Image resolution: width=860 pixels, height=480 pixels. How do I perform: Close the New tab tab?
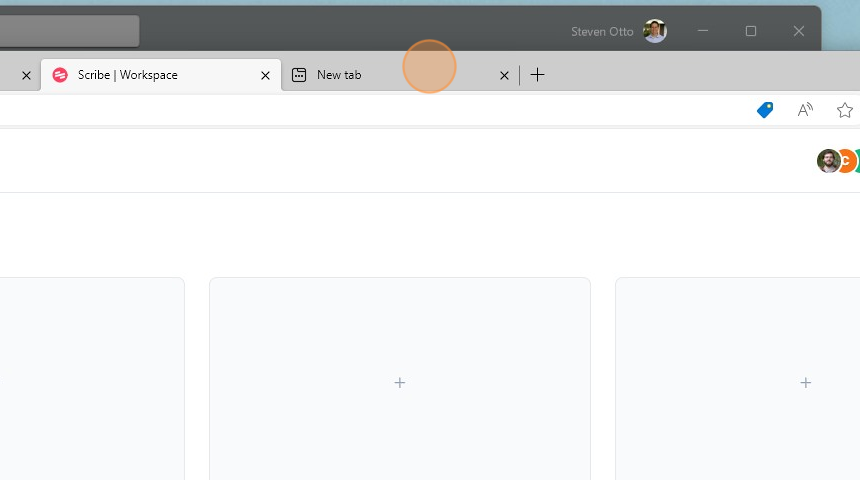point(504,75)
